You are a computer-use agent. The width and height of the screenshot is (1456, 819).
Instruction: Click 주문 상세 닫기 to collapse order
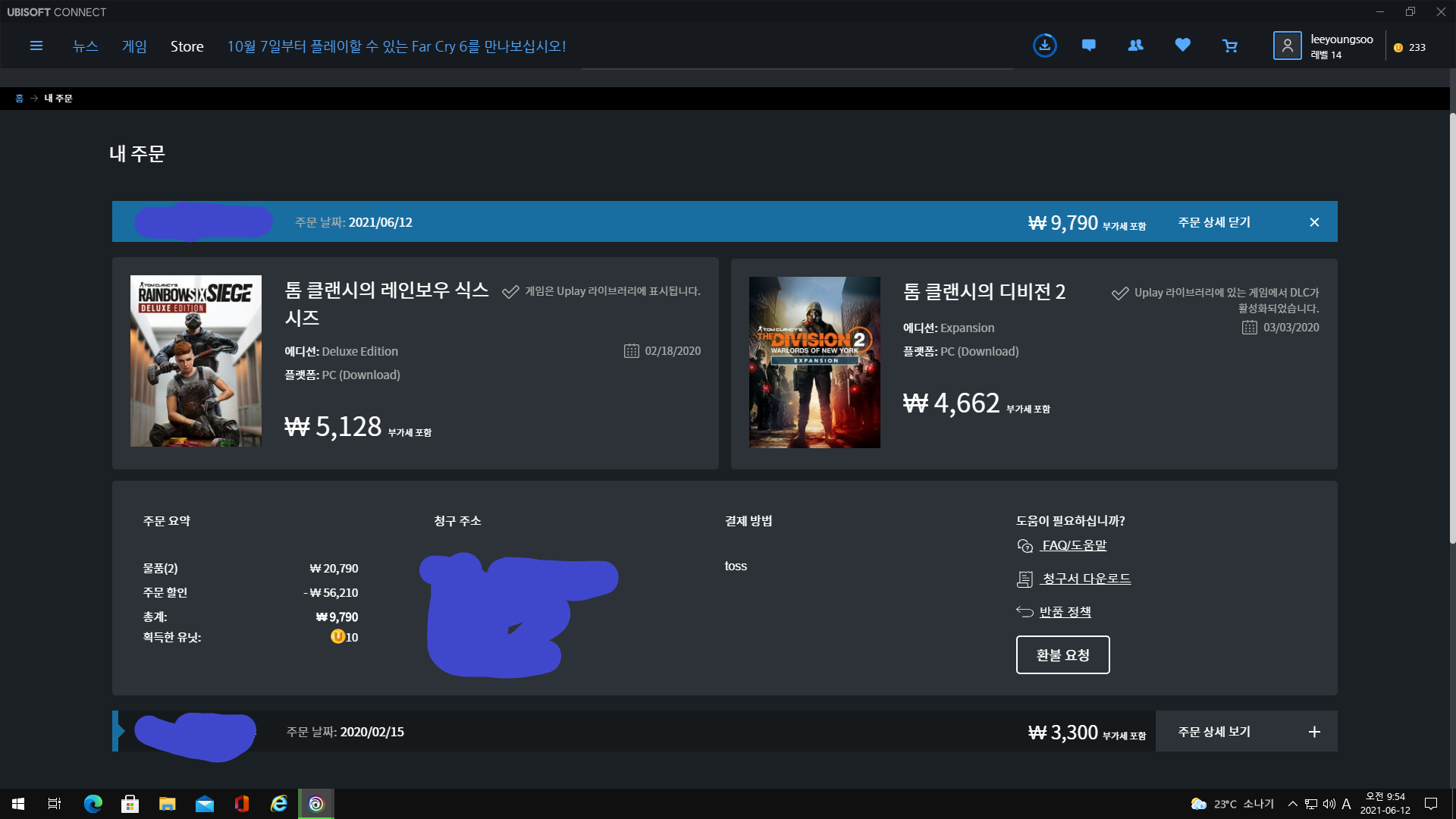coord(1214,222)
